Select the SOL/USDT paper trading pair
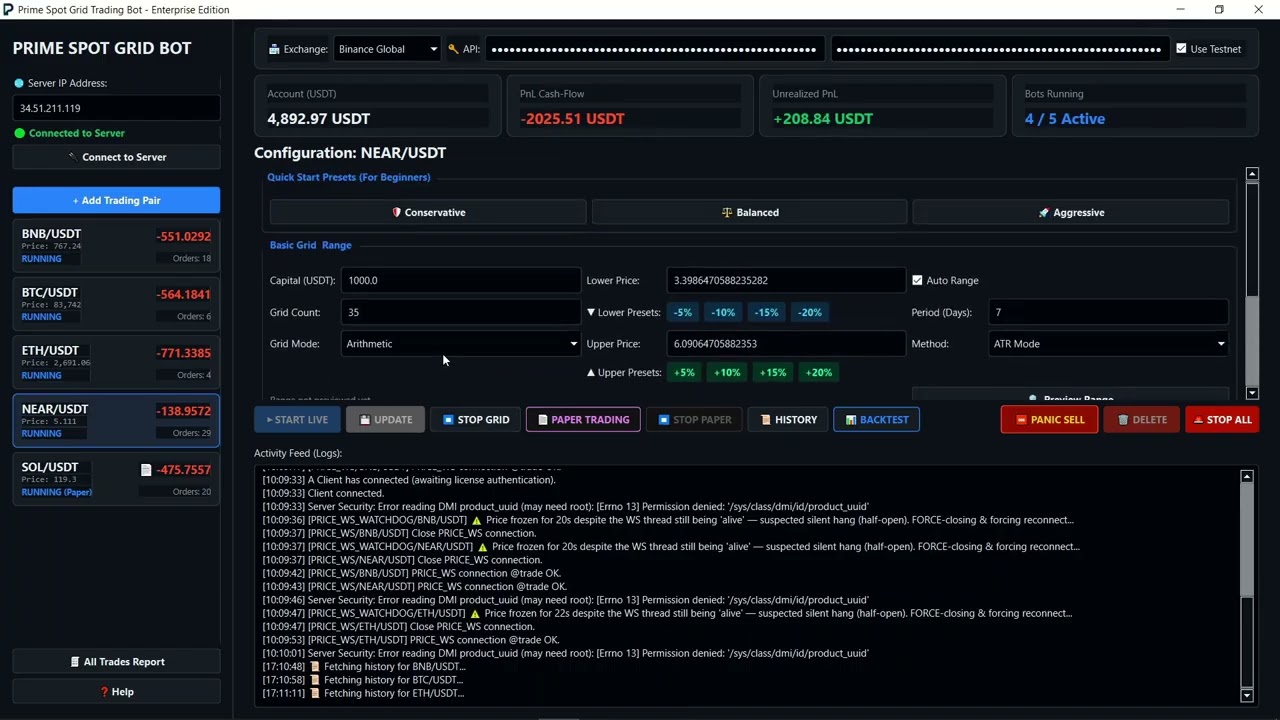Image resolution: width=1280 pixels, height=720 pixels. 116,479
